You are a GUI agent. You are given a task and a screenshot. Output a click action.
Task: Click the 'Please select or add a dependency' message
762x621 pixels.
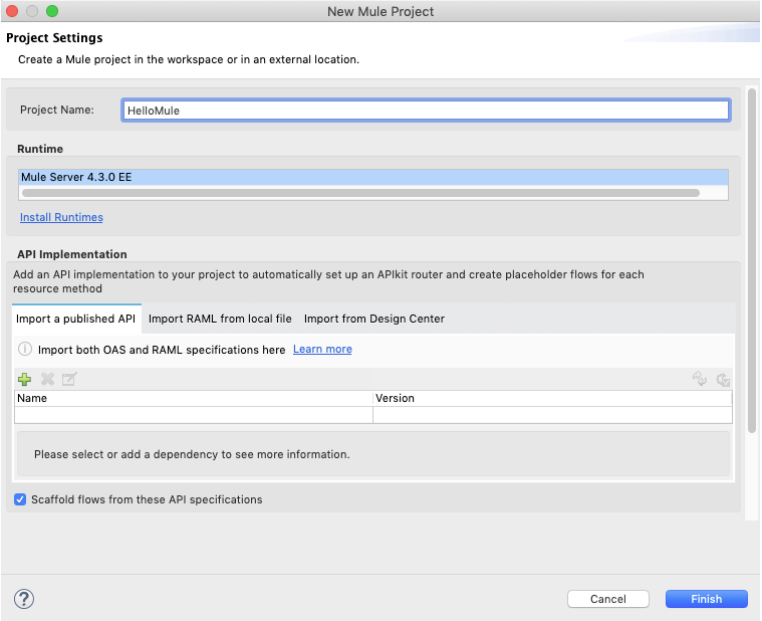click(192, 454)
